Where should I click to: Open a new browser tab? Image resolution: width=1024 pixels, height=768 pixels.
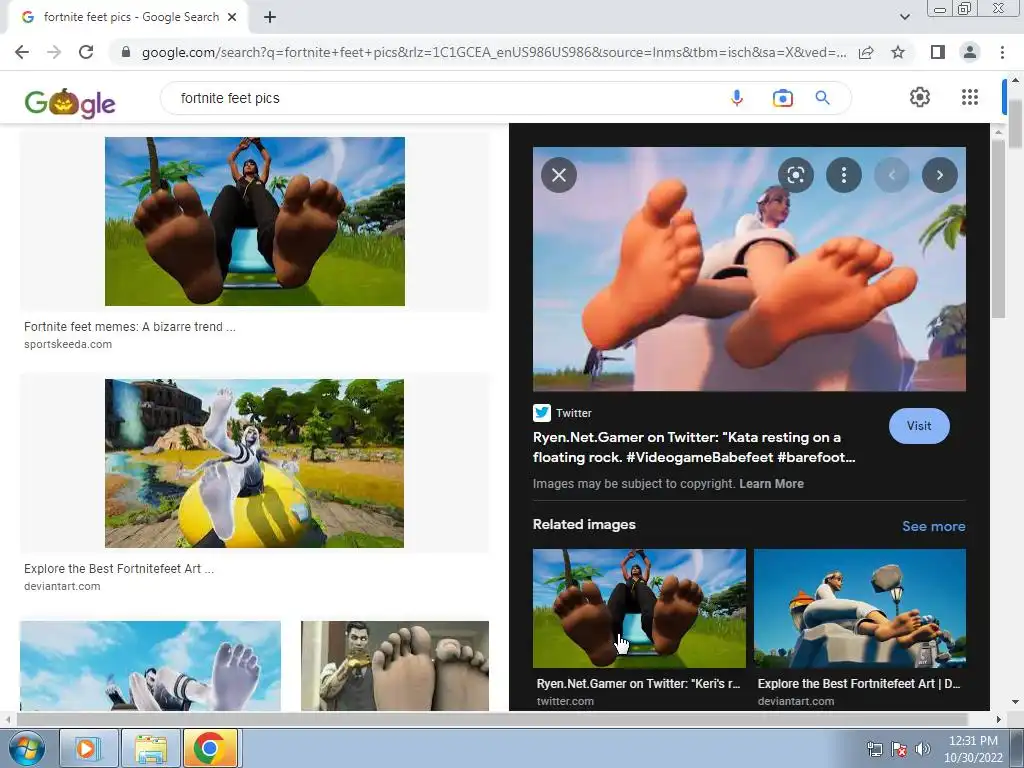(270, 17)
